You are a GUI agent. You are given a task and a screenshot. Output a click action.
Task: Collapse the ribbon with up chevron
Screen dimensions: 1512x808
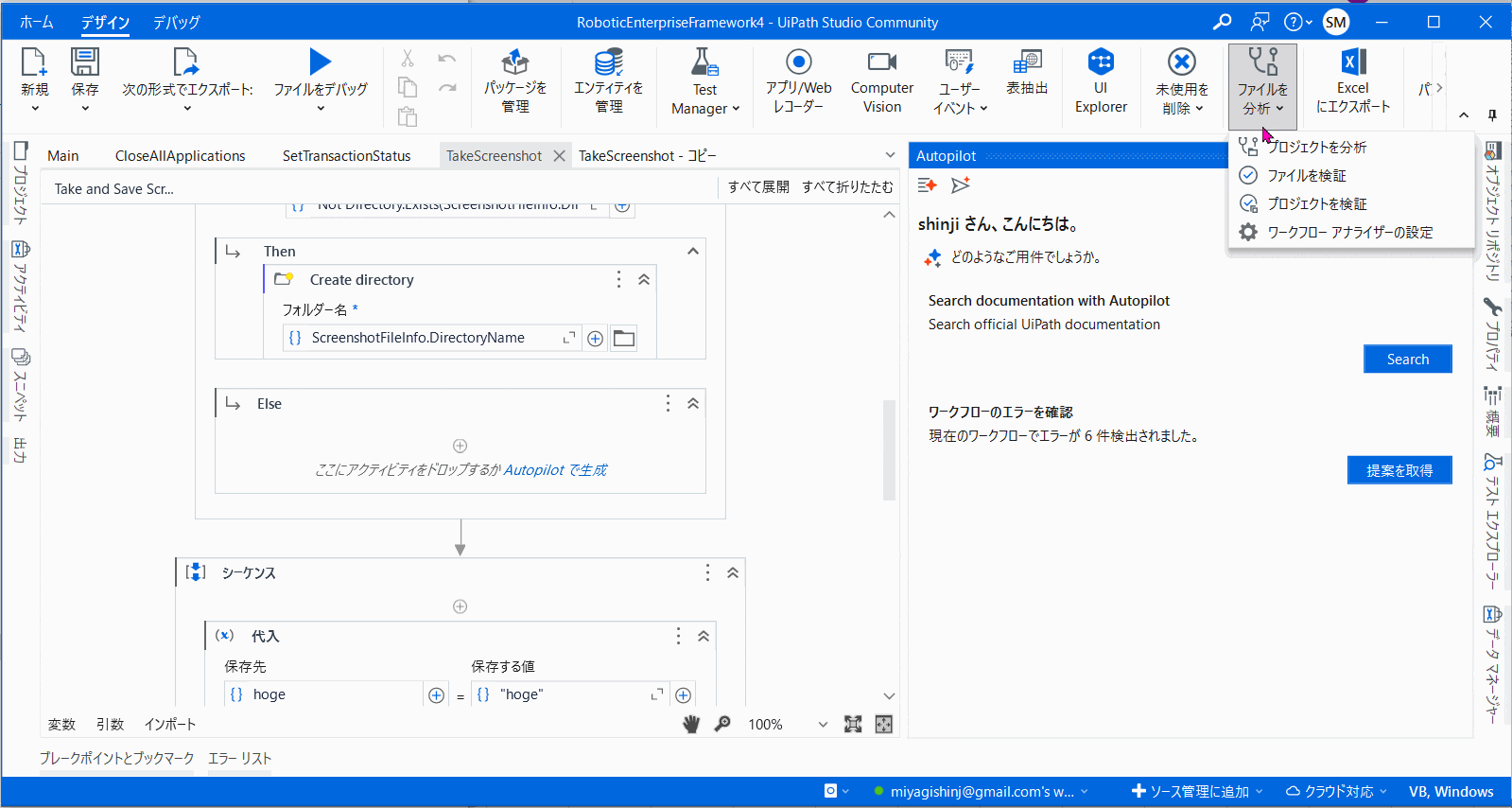pos(1464,114)
